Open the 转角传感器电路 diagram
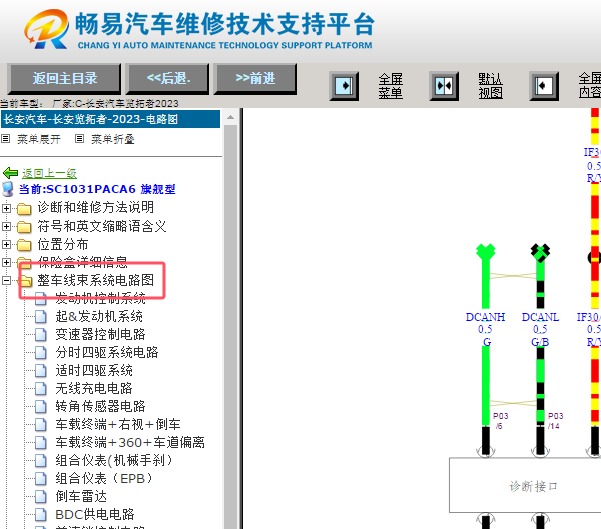This screenshot has width=601, height=529. 100,406
